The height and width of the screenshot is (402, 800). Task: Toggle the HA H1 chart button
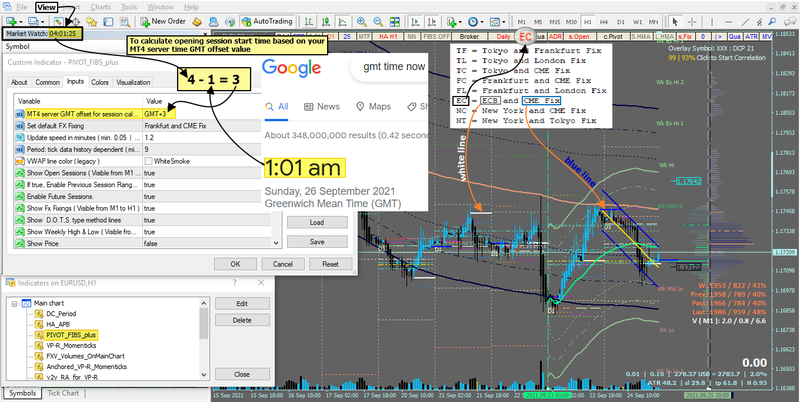[x=388, y=37]
